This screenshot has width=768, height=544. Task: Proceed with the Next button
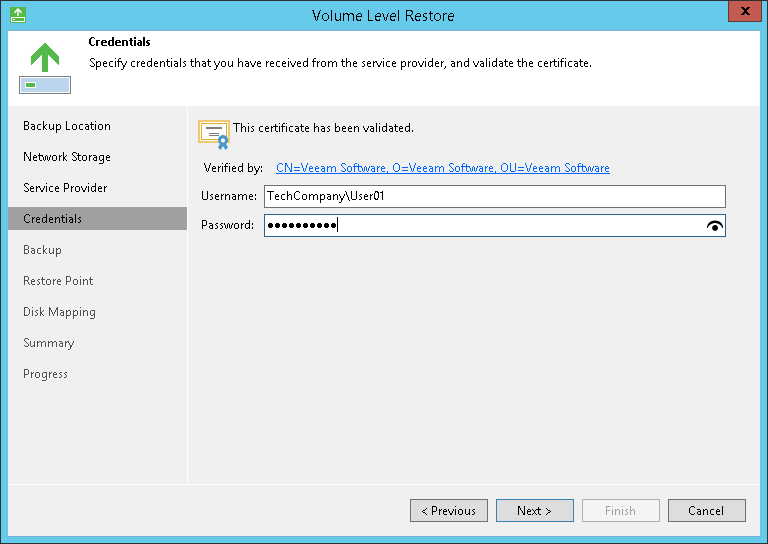click(x=534, y=511)
